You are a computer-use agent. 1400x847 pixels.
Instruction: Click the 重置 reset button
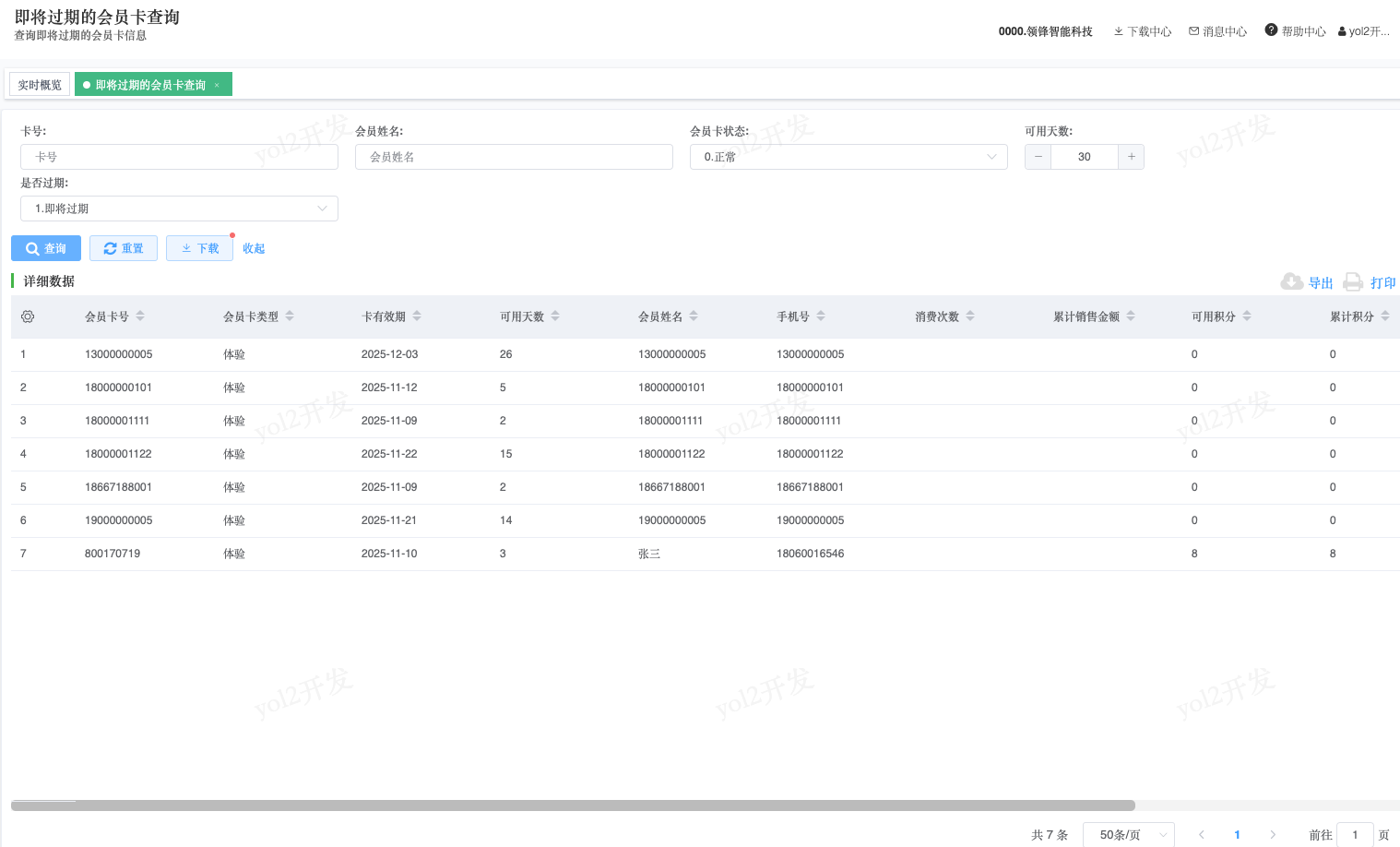point(124,248)
